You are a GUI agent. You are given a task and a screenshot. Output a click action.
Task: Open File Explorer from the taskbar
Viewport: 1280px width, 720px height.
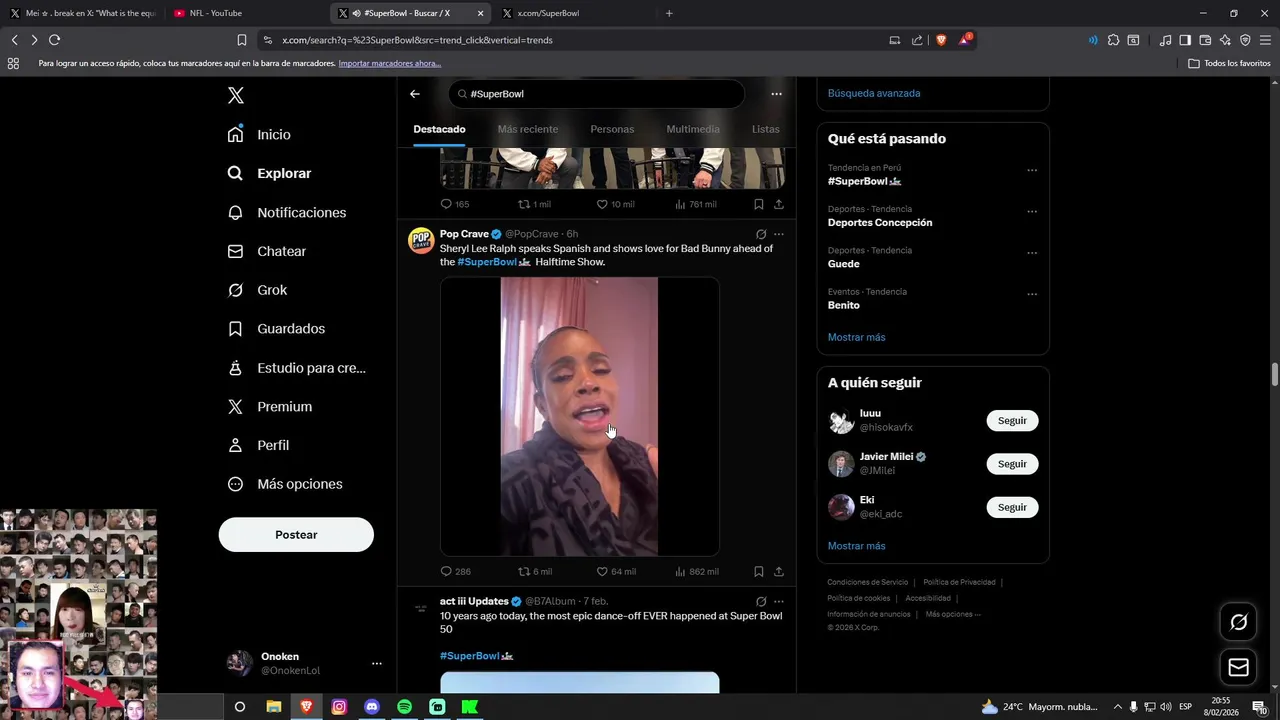tap(273, 707)
